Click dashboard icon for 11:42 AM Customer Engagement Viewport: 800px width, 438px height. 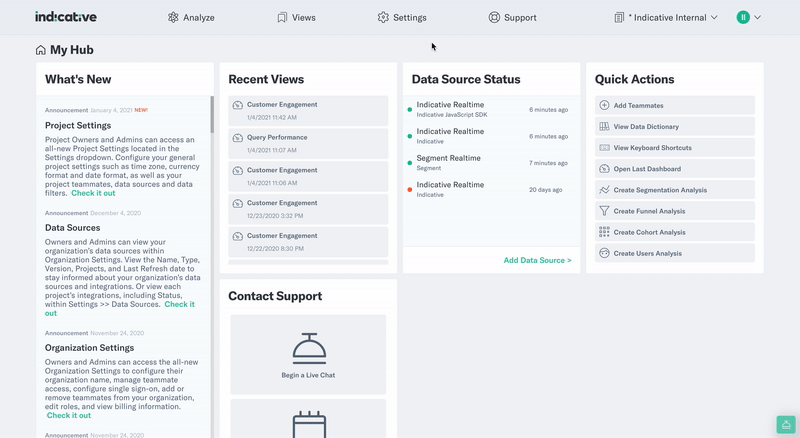click(238, 105)
